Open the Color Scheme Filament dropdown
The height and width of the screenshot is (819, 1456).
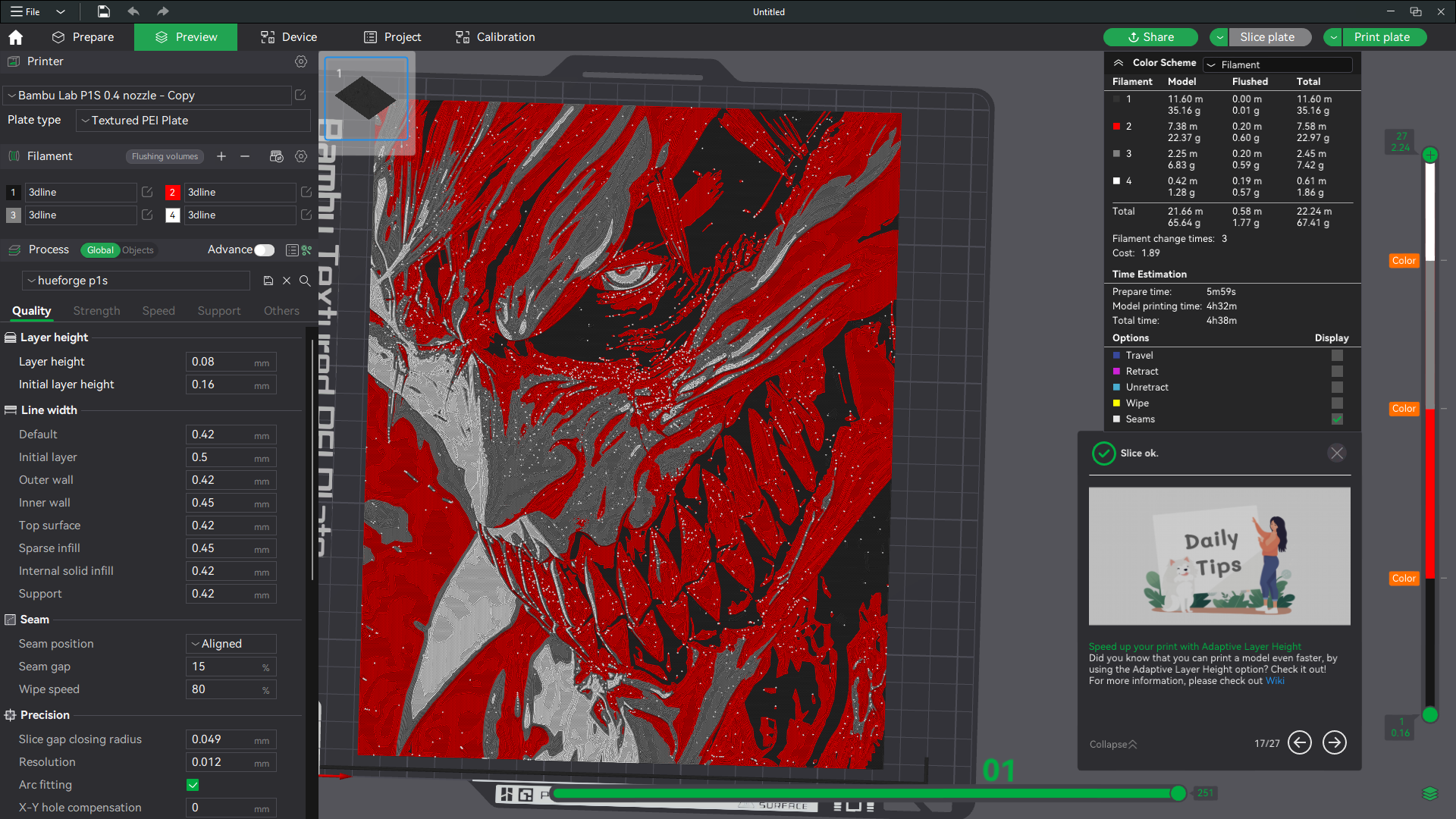click(x=1279, y=64)
